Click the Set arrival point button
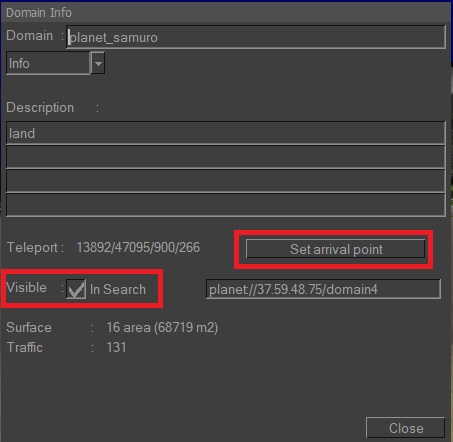Image resolution: width=453 pixels, height=442 pixels. click(x=335, y=249)
